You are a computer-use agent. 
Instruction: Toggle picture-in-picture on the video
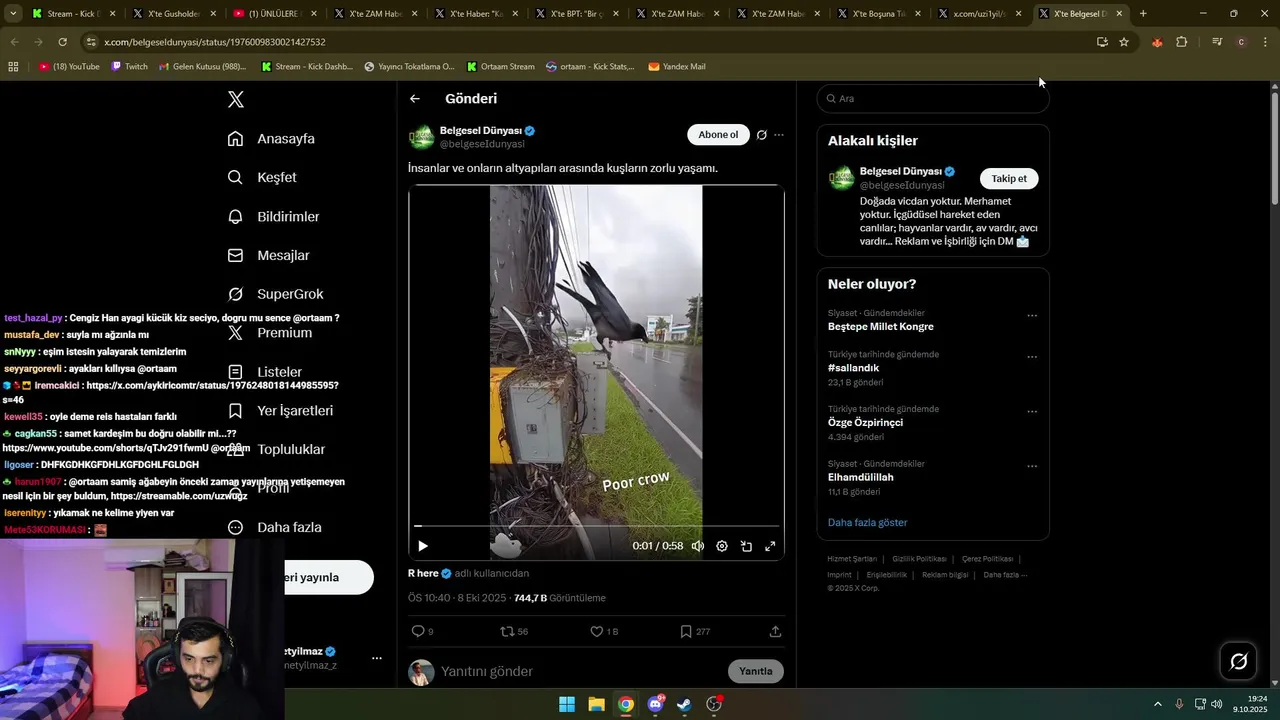[x=746, y=546]
